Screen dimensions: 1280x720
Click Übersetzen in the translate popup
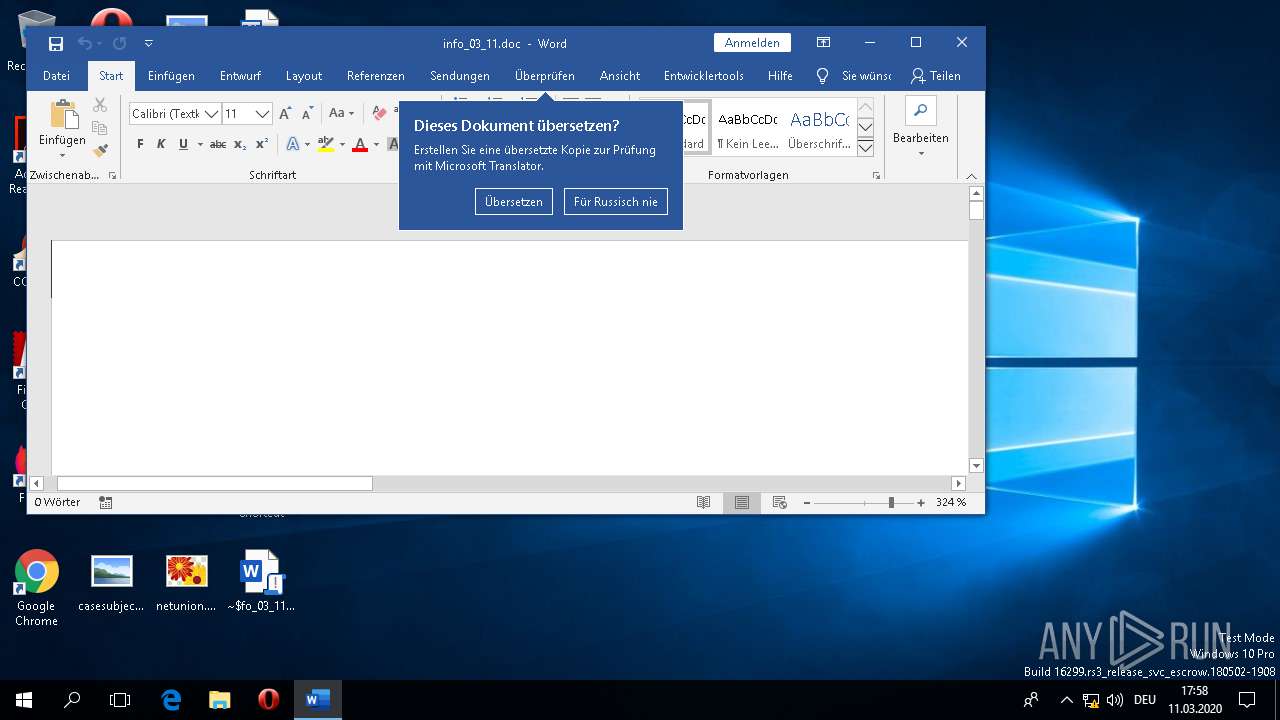[x=514, y=202]
